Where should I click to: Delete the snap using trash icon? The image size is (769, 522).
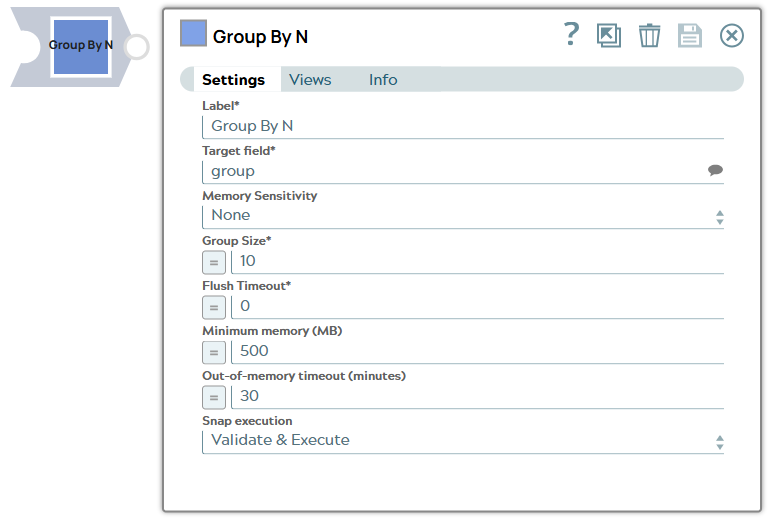(x=649, y=36)
